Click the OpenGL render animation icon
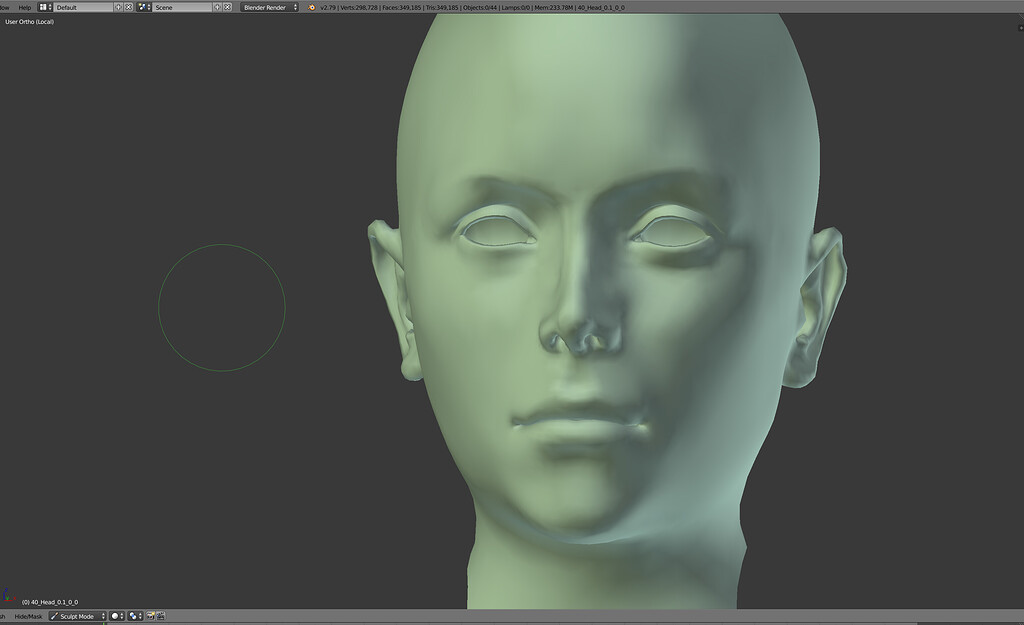Viewport: 1024px width, 625px height. click(x=161, y=615)
